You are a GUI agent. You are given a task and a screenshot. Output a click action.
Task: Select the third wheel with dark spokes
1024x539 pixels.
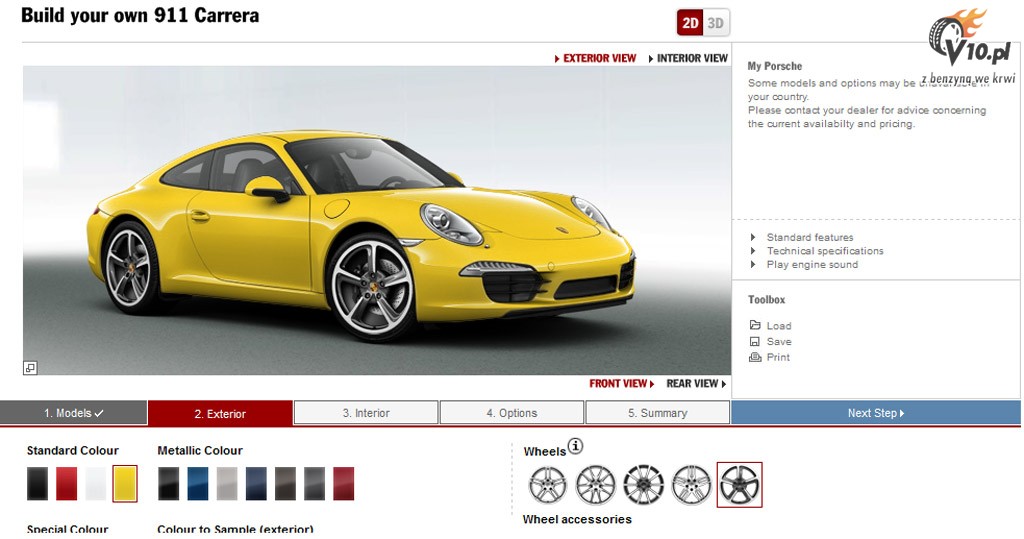click(x=643, y=485)
